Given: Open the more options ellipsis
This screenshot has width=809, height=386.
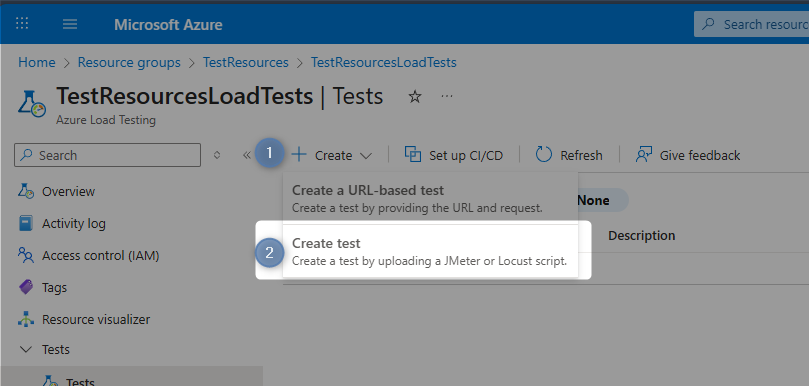Looking at the screenshot, I should click(447, 96).
